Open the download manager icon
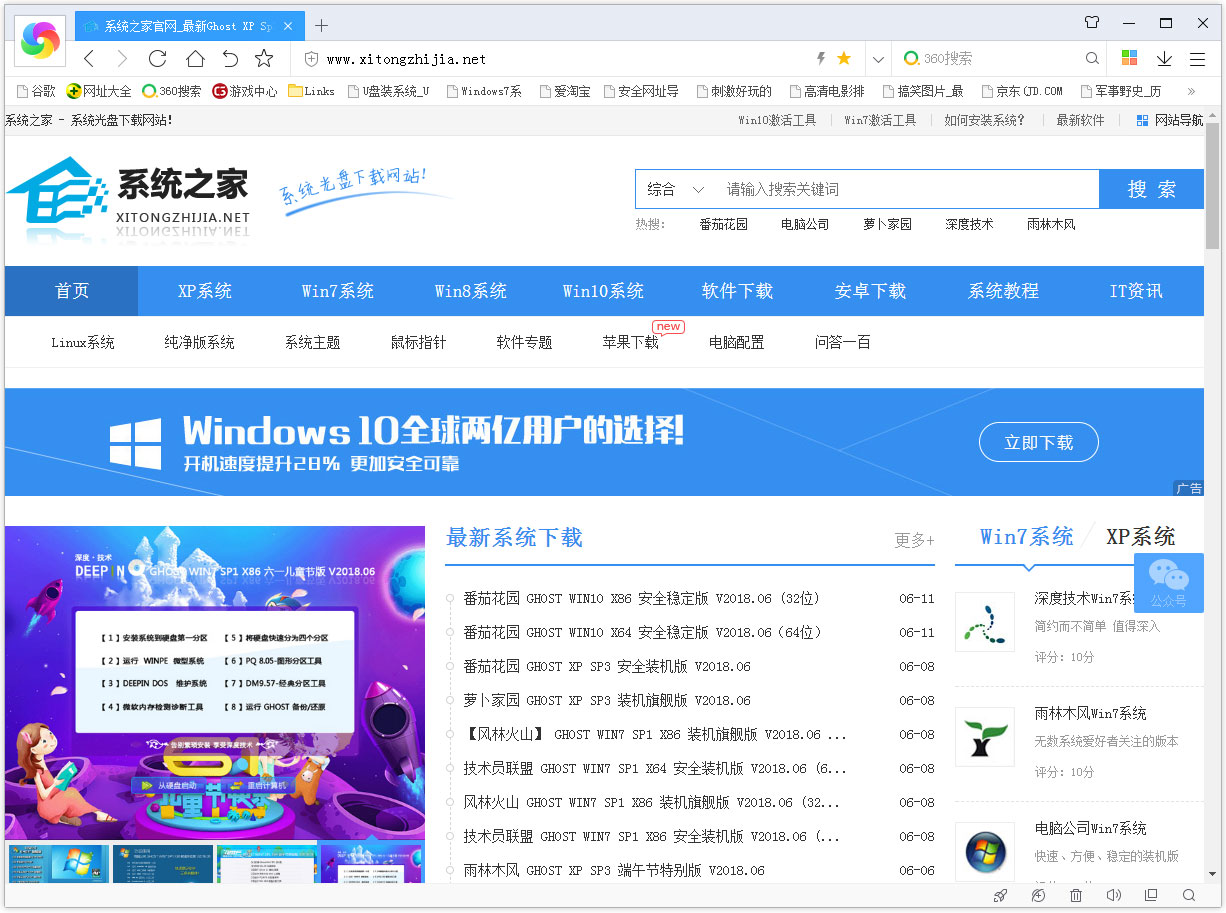This screenshot has height=913, width=1226. [x=1164, y=58]
